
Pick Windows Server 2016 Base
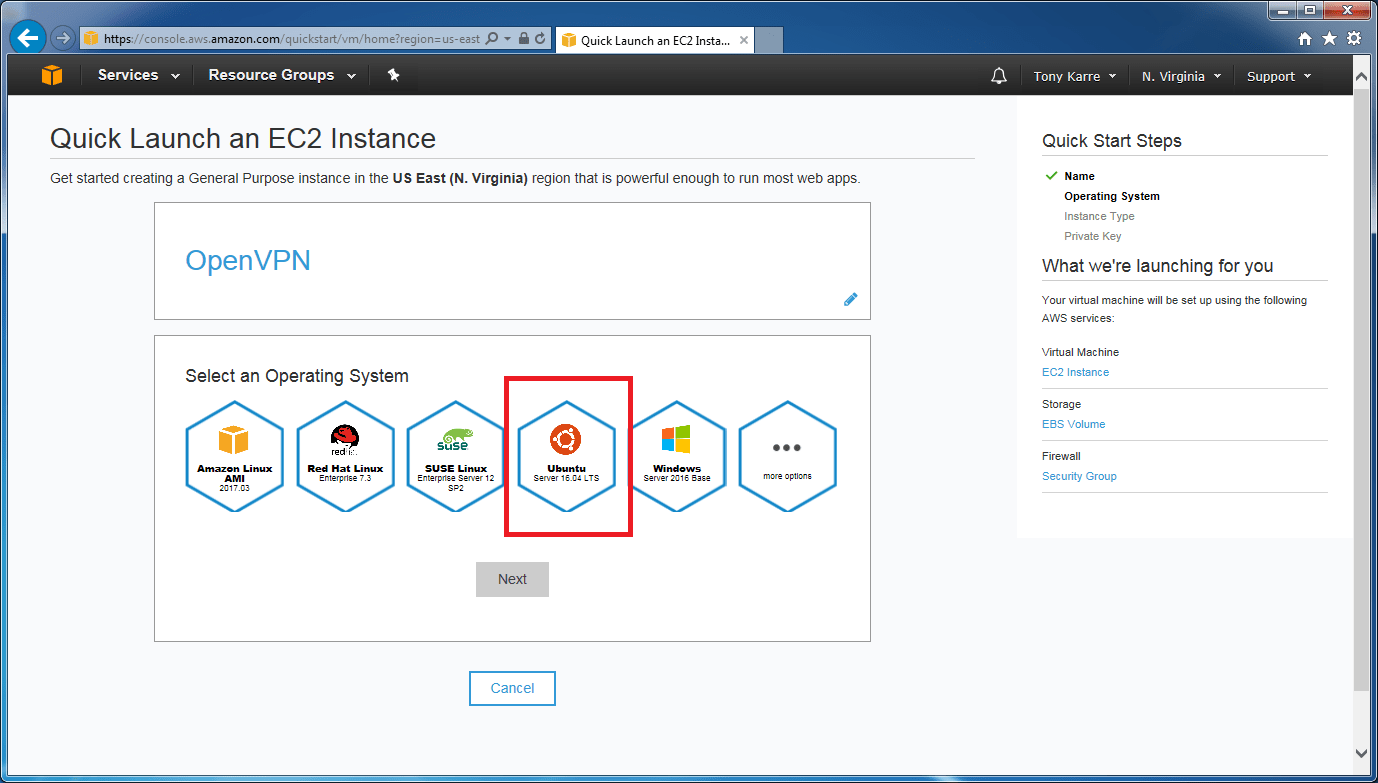[x=678, y=456]
